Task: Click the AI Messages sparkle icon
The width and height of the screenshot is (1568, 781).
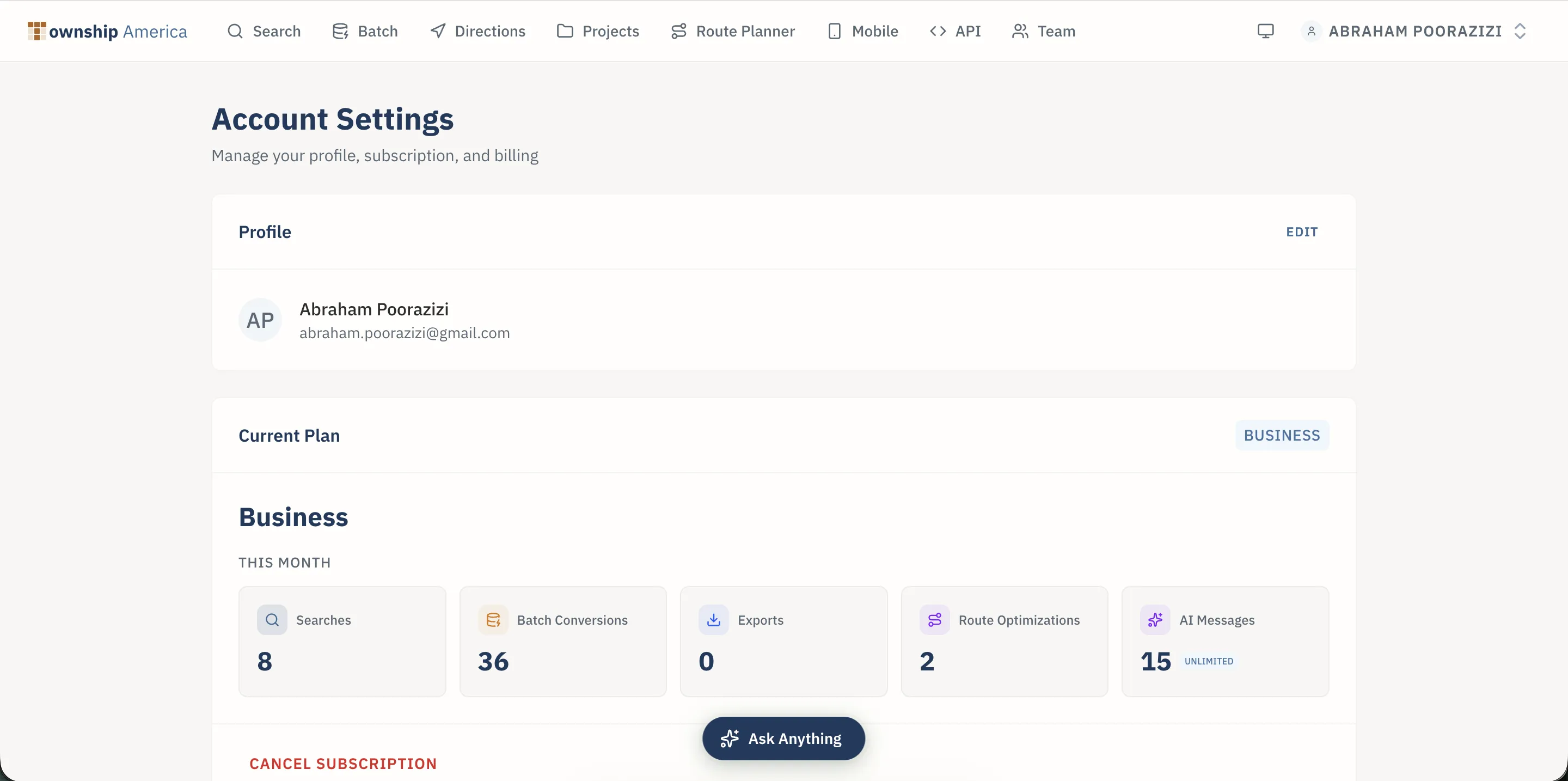Action: point(1156,620)
